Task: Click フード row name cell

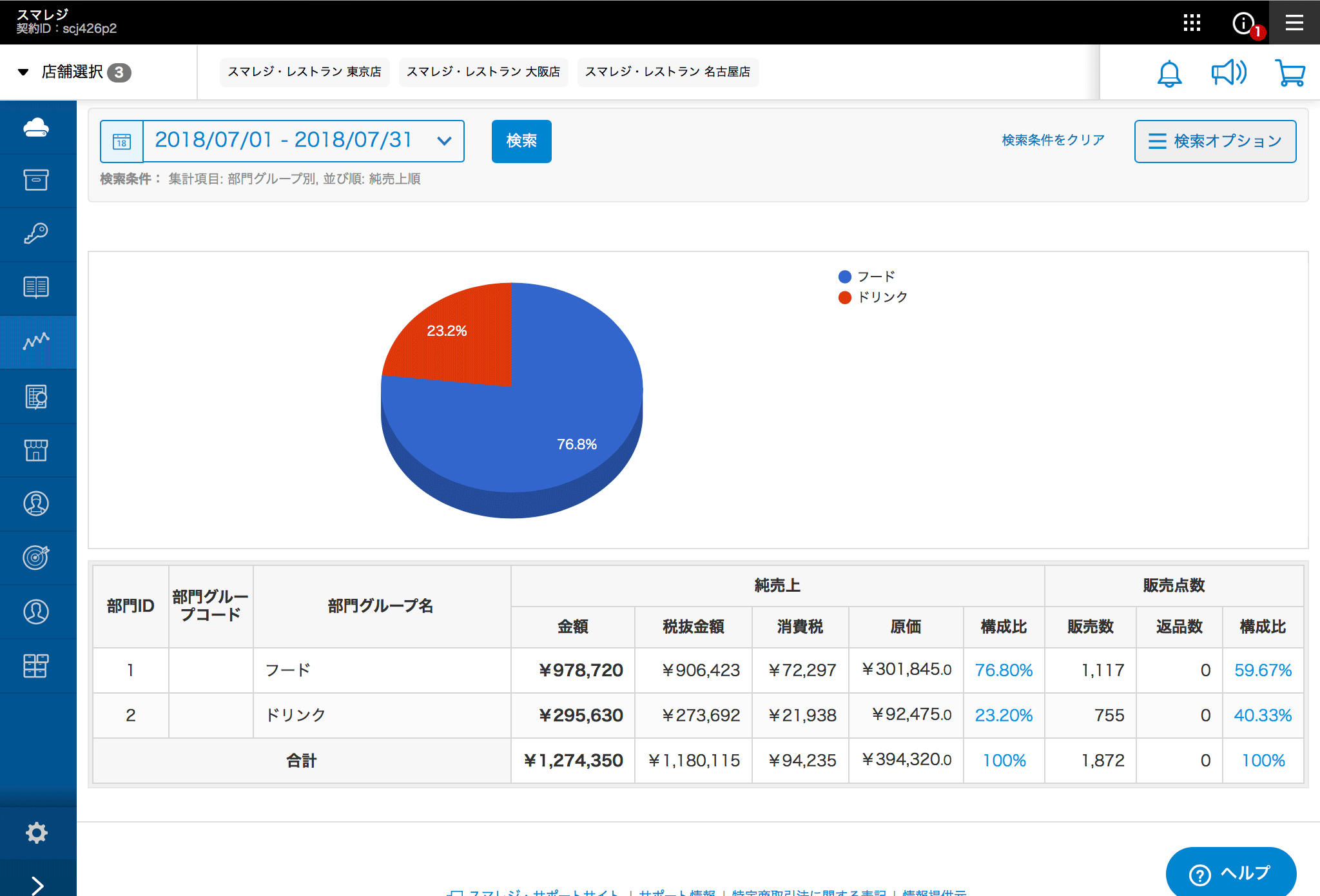Action: click(382, 670)
